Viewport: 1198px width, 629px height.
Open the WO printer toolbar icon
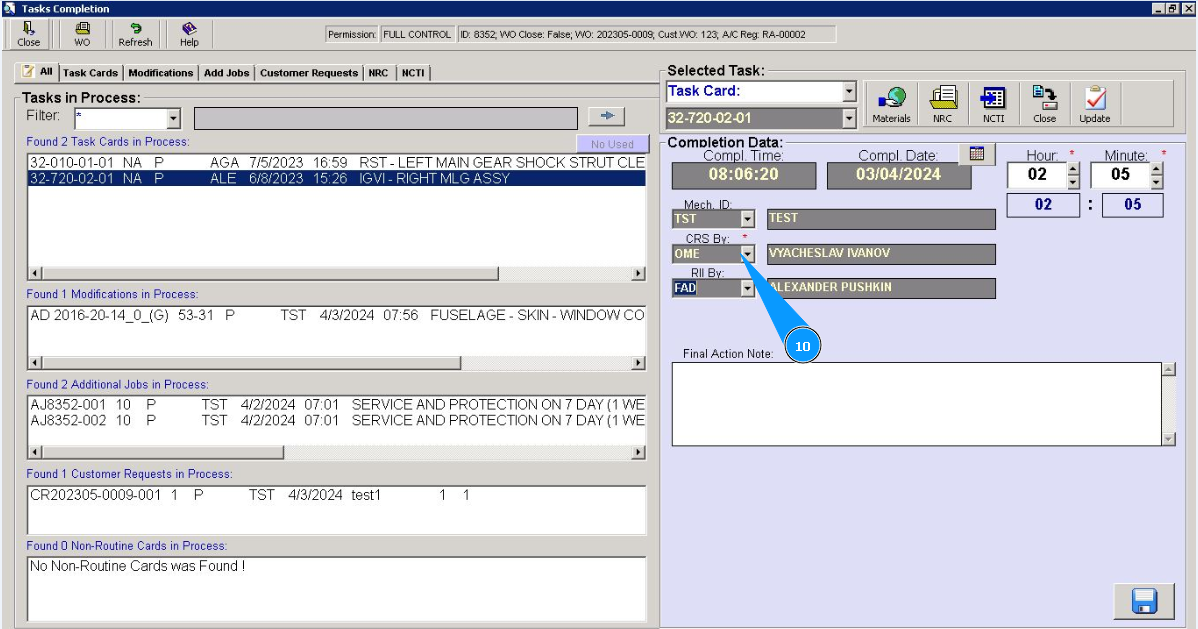coord(83,34)
